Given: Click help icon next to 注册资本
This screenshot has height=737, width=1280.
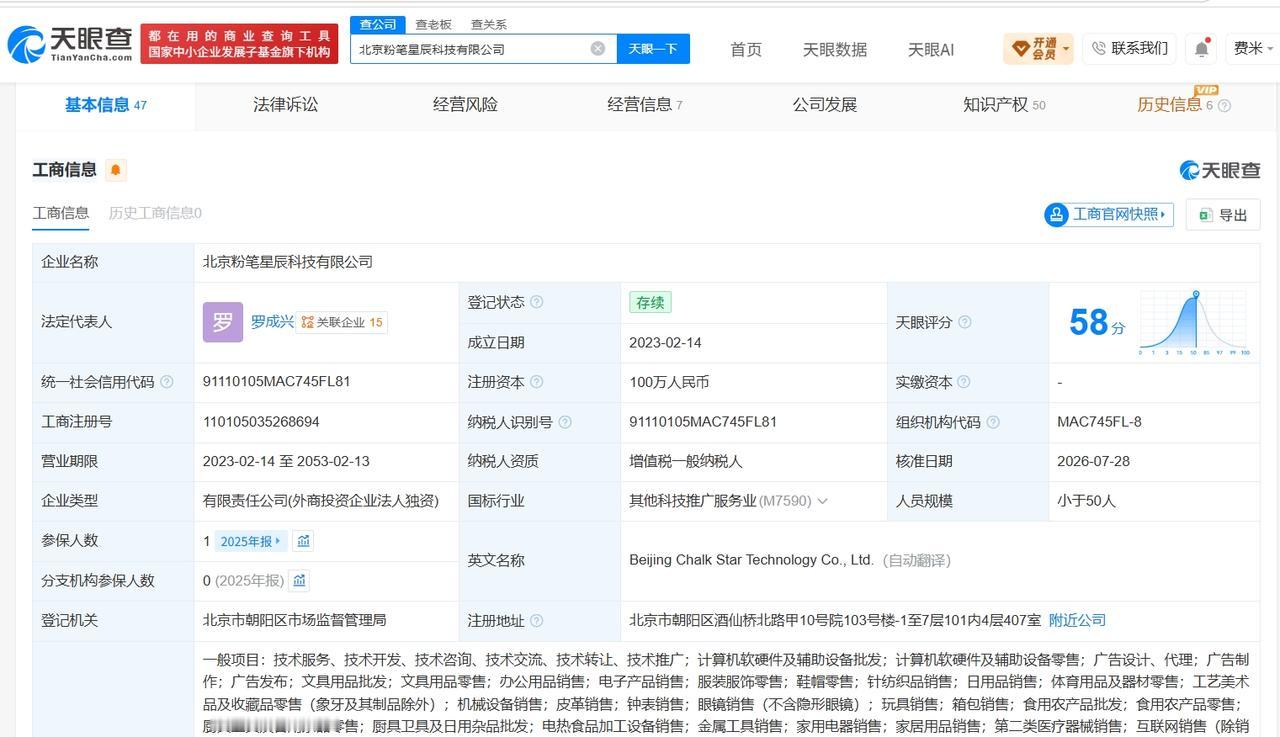Looking at the screenshot, I should tap(537, 382).
